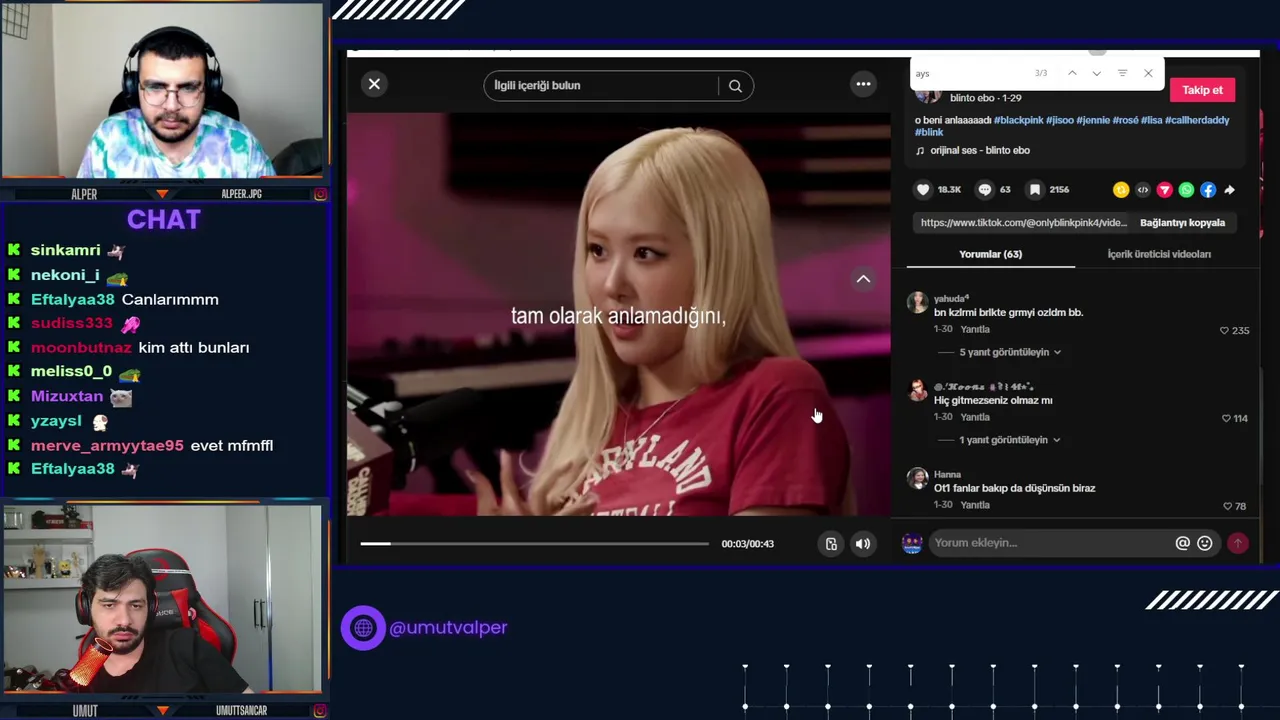Share video to Facebook
1280x720 pixels.
tap(1208, 190)
